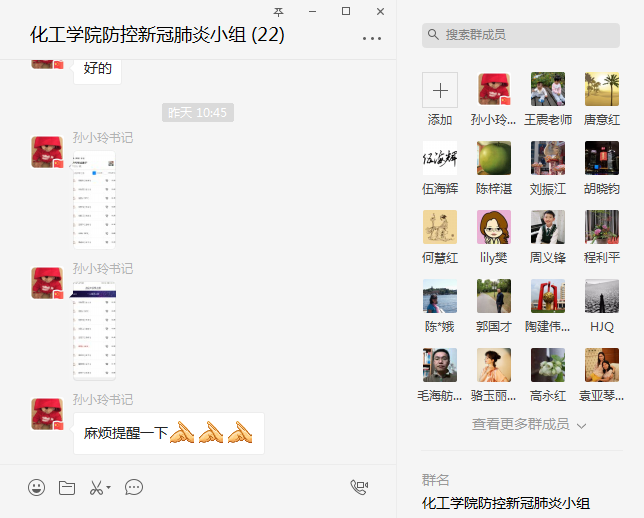Screen dimensions: 644x518
Task: Click 孙小玲书记's avatar beside the 麻烦提醒一下 message
Action: 48,415
